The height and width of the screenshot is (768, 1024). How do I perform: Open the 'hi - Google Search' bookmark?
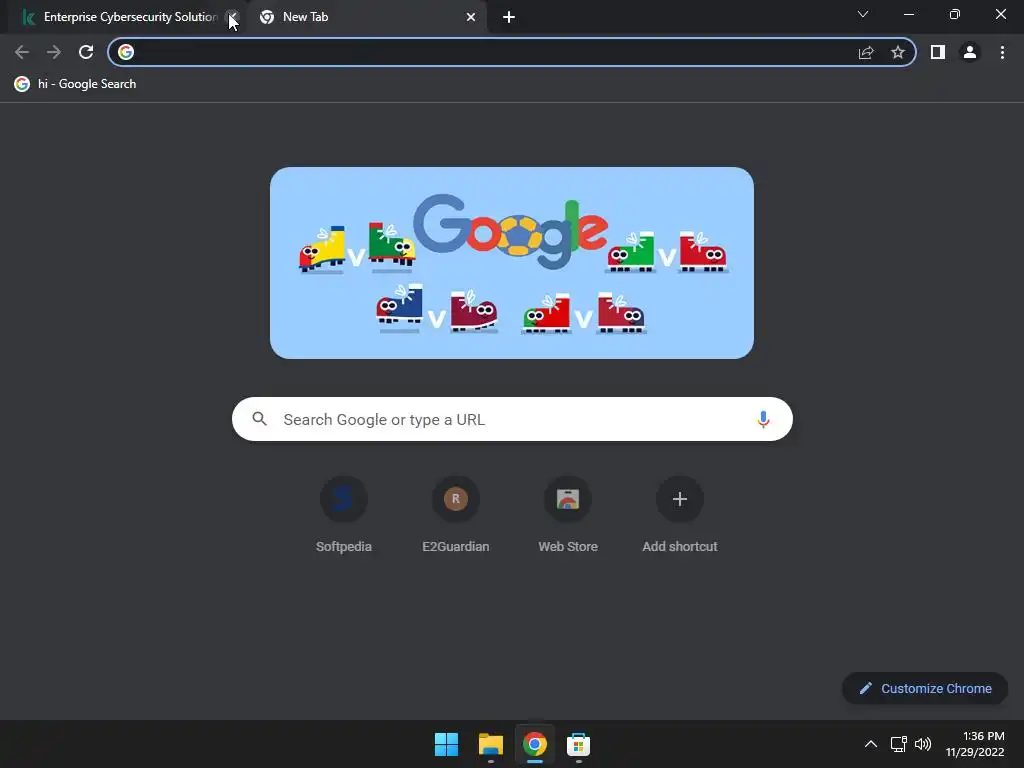point(76,84)
